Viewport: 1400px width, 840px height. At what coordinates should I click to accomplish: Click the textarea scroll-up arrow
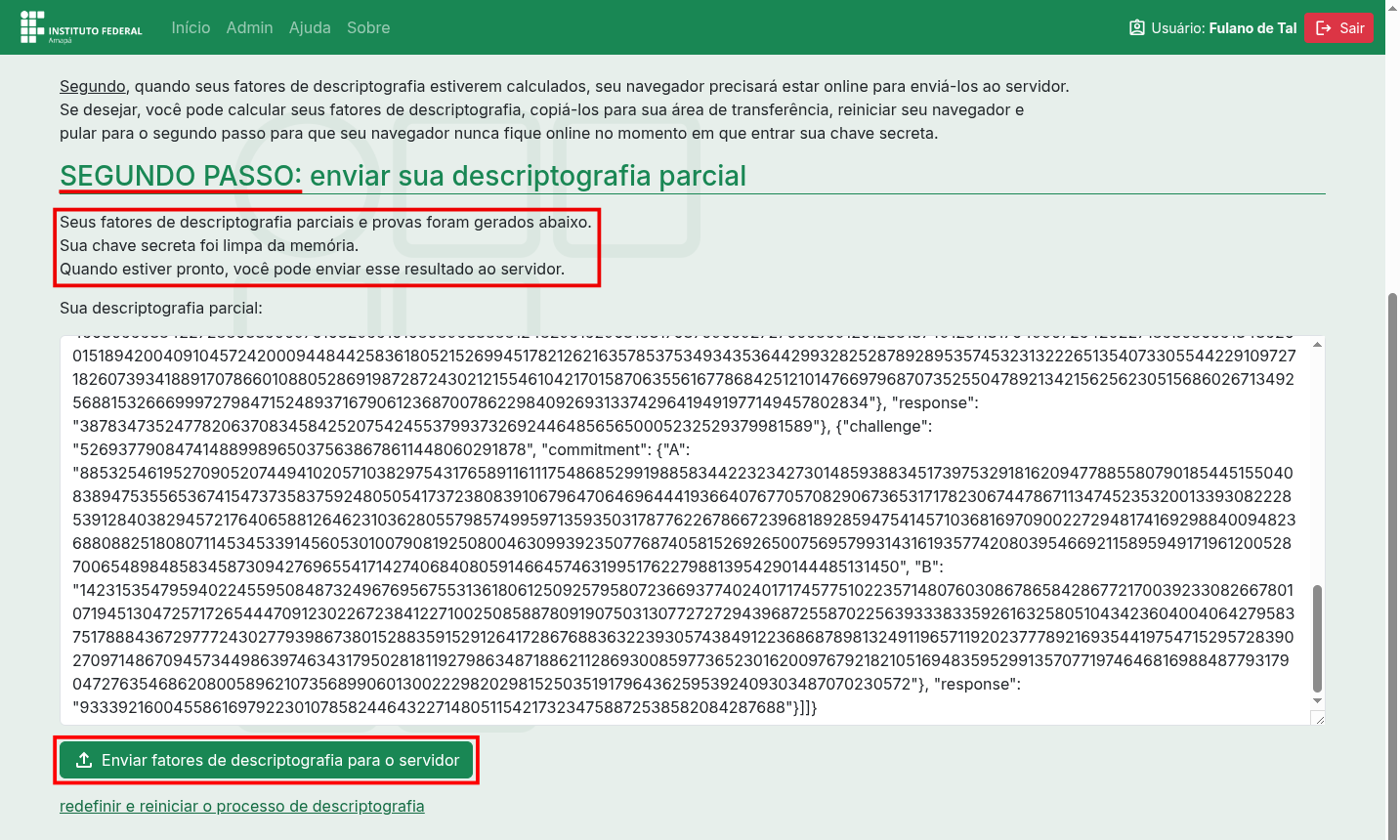pyautogui.click(x=1317, y=344)
